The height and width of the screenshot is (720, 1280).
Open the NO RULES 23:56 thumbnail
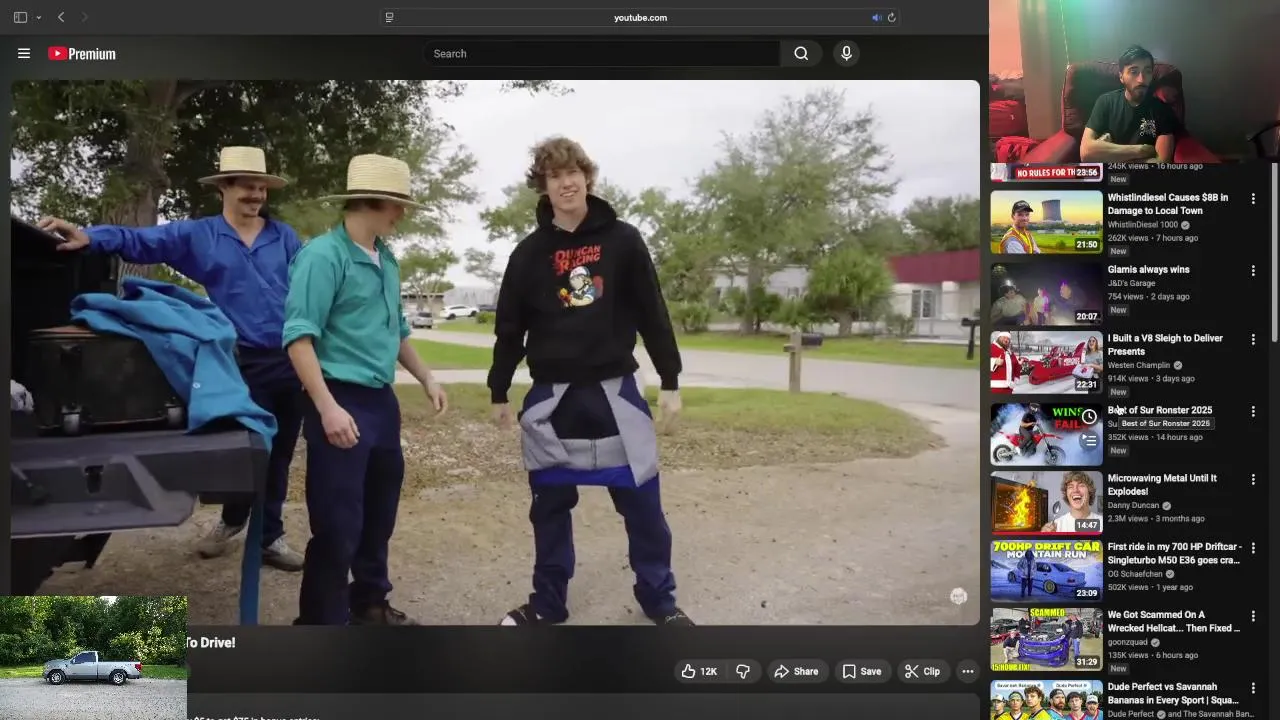(x=1046, y=172)
